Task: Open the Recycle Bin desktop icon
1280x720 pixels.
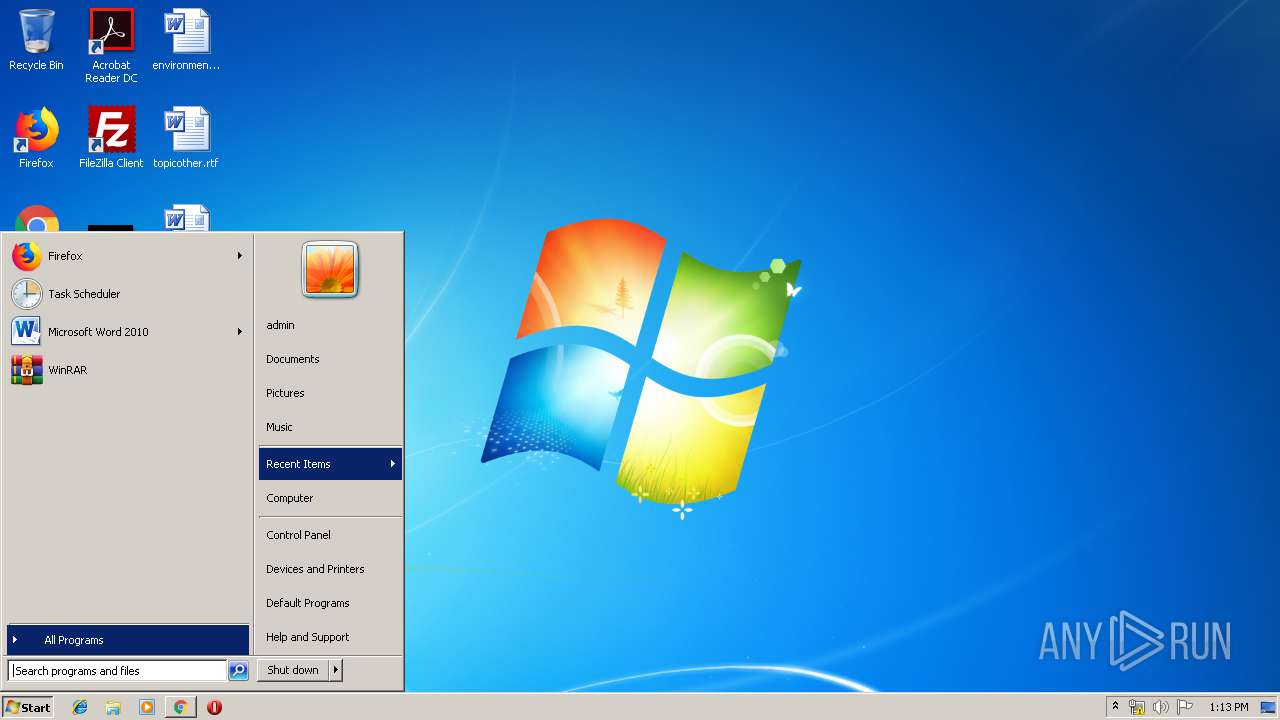Action: click(x=36, y=40)
